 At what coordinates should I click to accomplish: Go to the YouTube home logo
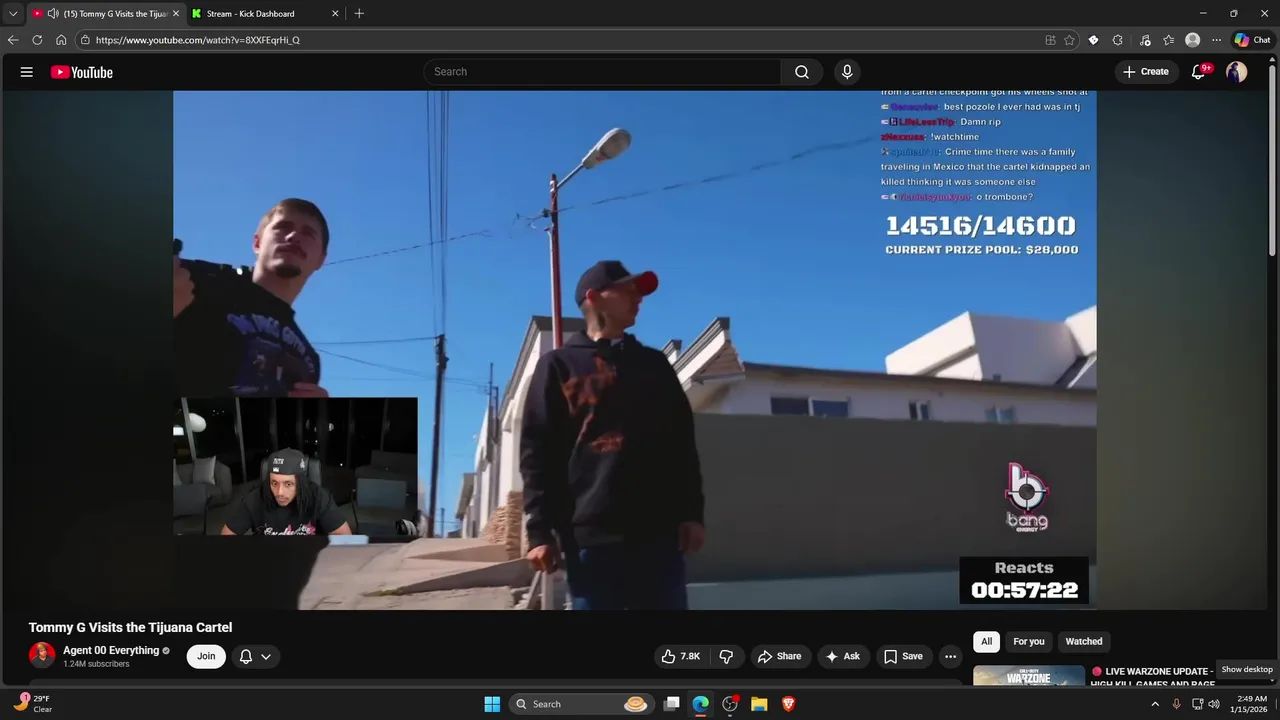pyautogui.click(x=81, y=72)
